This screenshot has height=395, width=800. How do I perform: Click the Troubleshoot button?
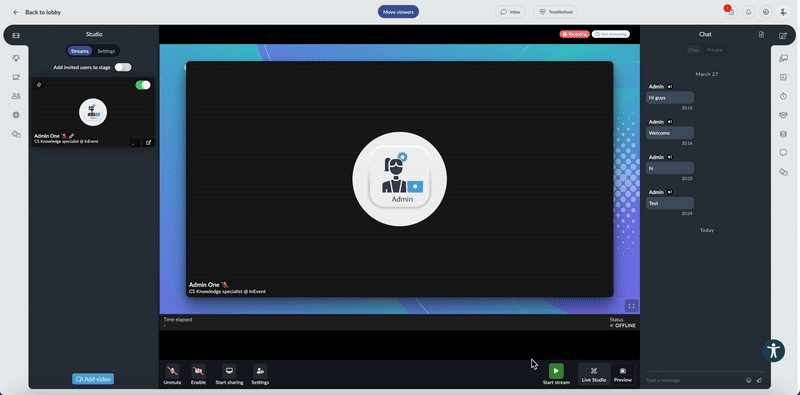pyautogui.click(x=556, y=12)
